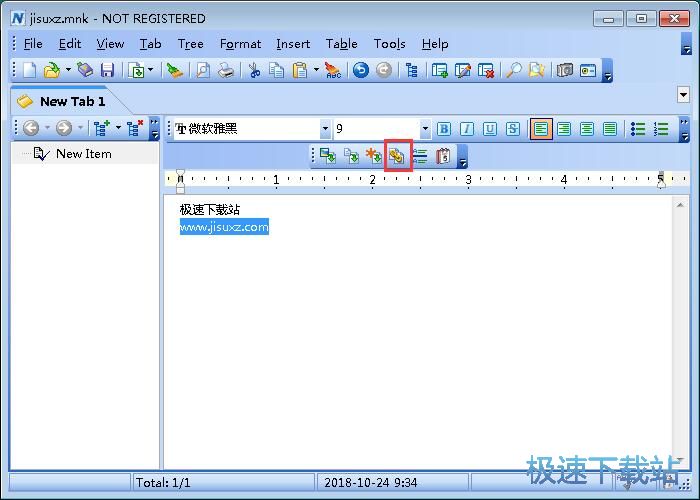Viewport: 700px width, 500px height.
Task: Expand main toolbar overflow options
Action: [607, 70]
